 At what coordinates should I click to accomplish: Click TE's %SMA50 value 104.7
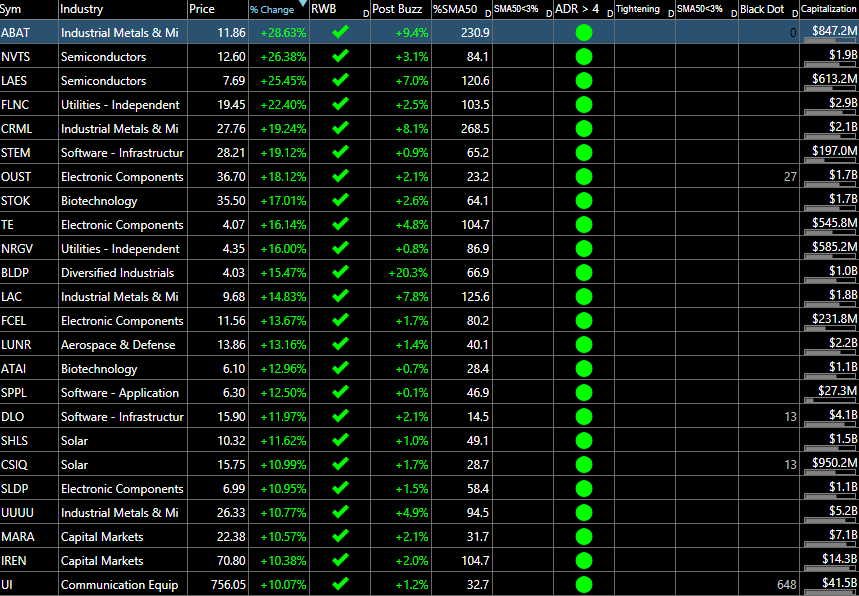(x=475, y=225)
